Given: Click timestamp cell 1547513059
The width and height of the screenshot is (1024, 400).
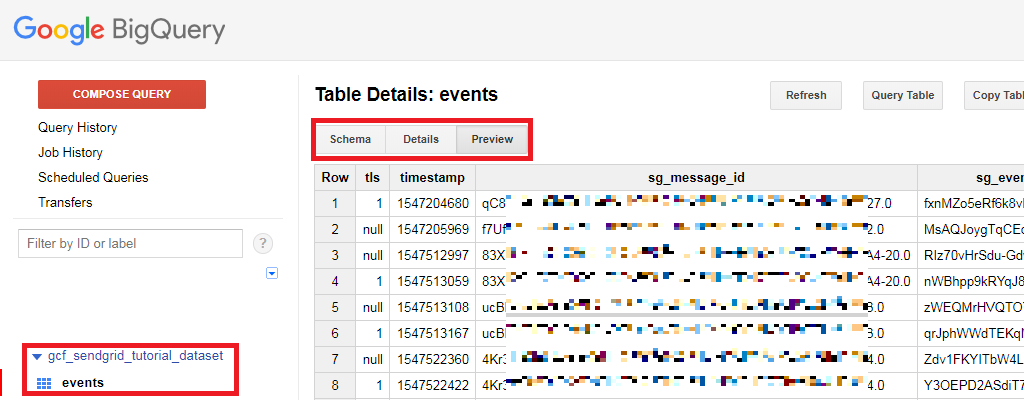Looking at the screenshot, I should coord(433,282).
